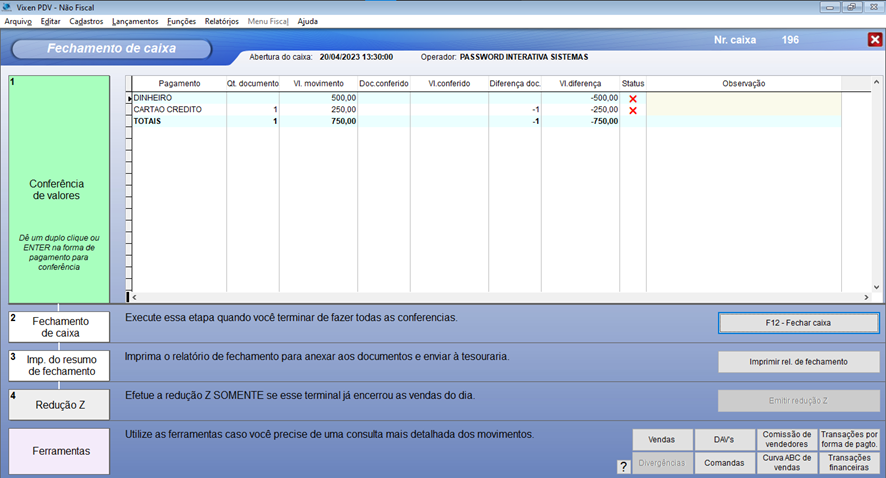Click the Vl.diferença column header

click(x=580, y=84)
